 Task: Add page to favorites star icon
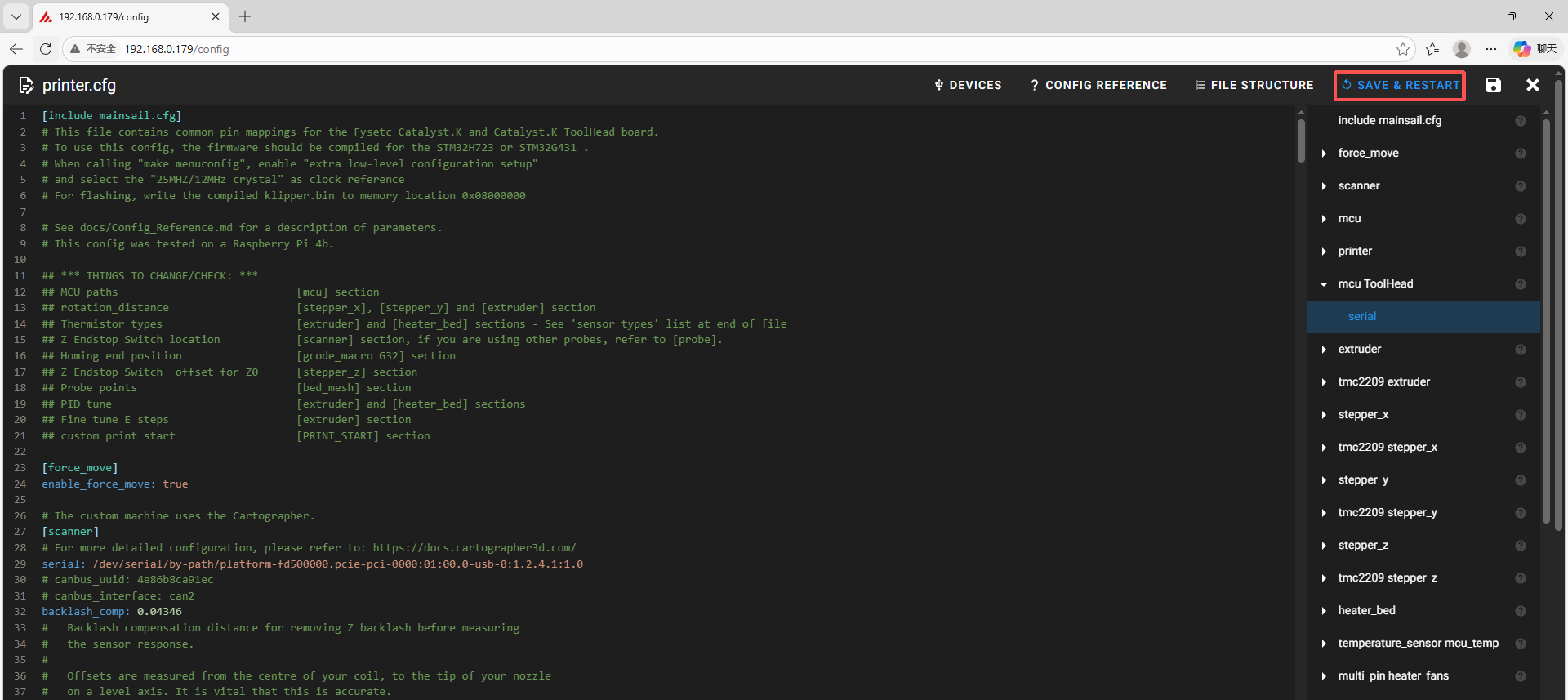1403,49
